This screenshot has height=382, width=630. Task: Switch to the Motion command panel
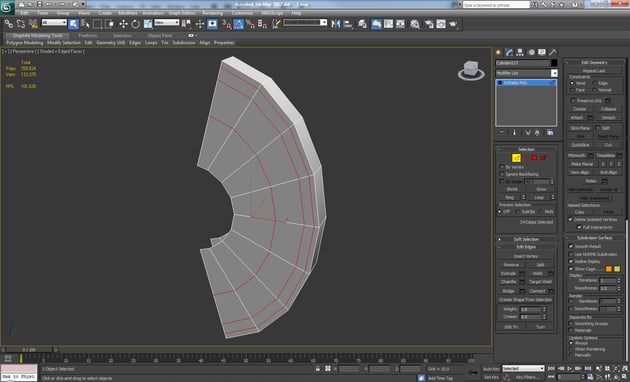[531, 52]
